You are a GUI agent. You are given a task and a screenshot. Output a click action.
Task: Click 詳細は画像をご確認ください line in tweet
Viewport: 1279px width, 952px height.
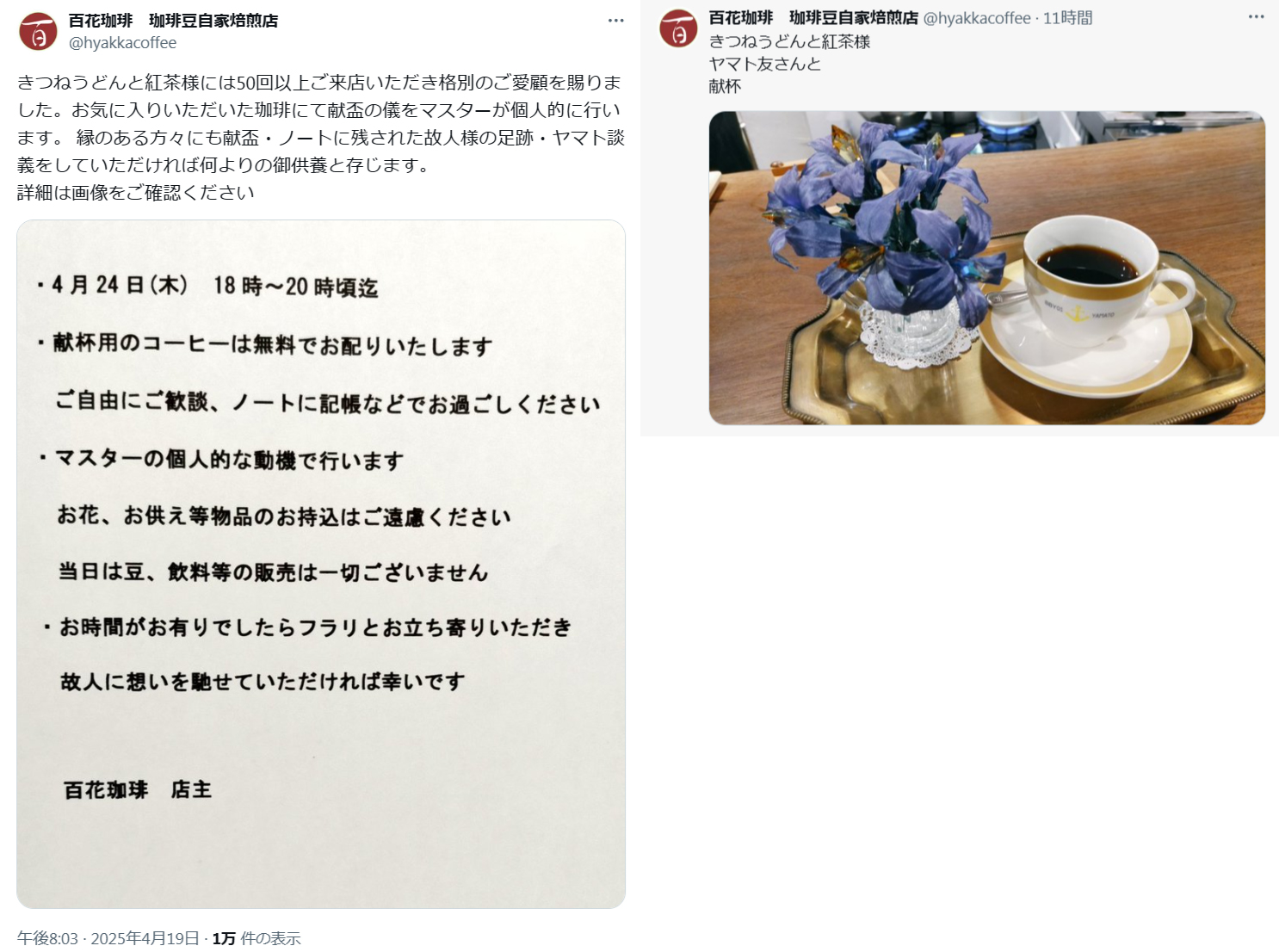click(x=136, y=193)
